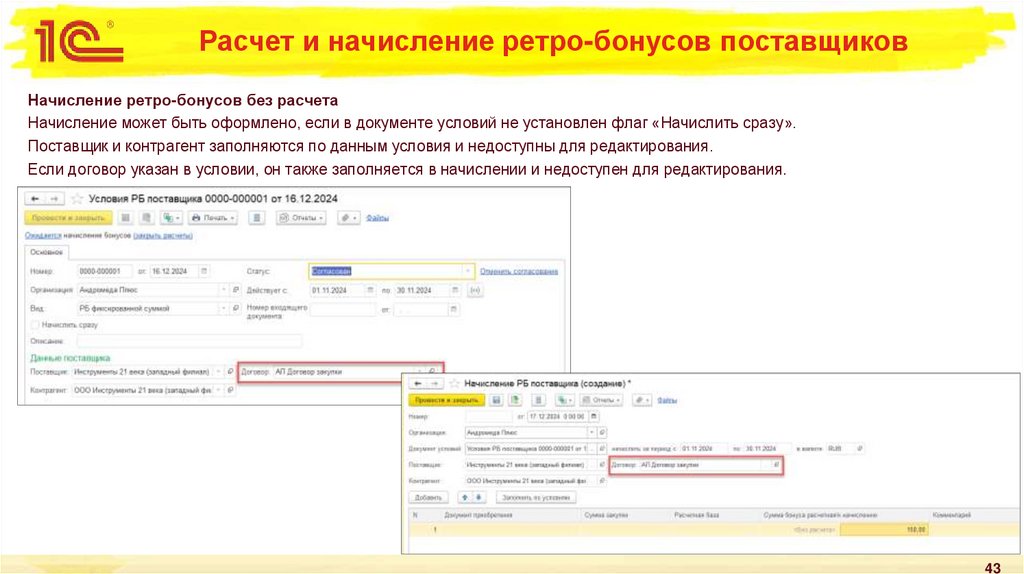Open paperclip attachments dropdown in Начисление РБ window
The height and width of the screenshot is (574, 1024).
tap(642, 400)
